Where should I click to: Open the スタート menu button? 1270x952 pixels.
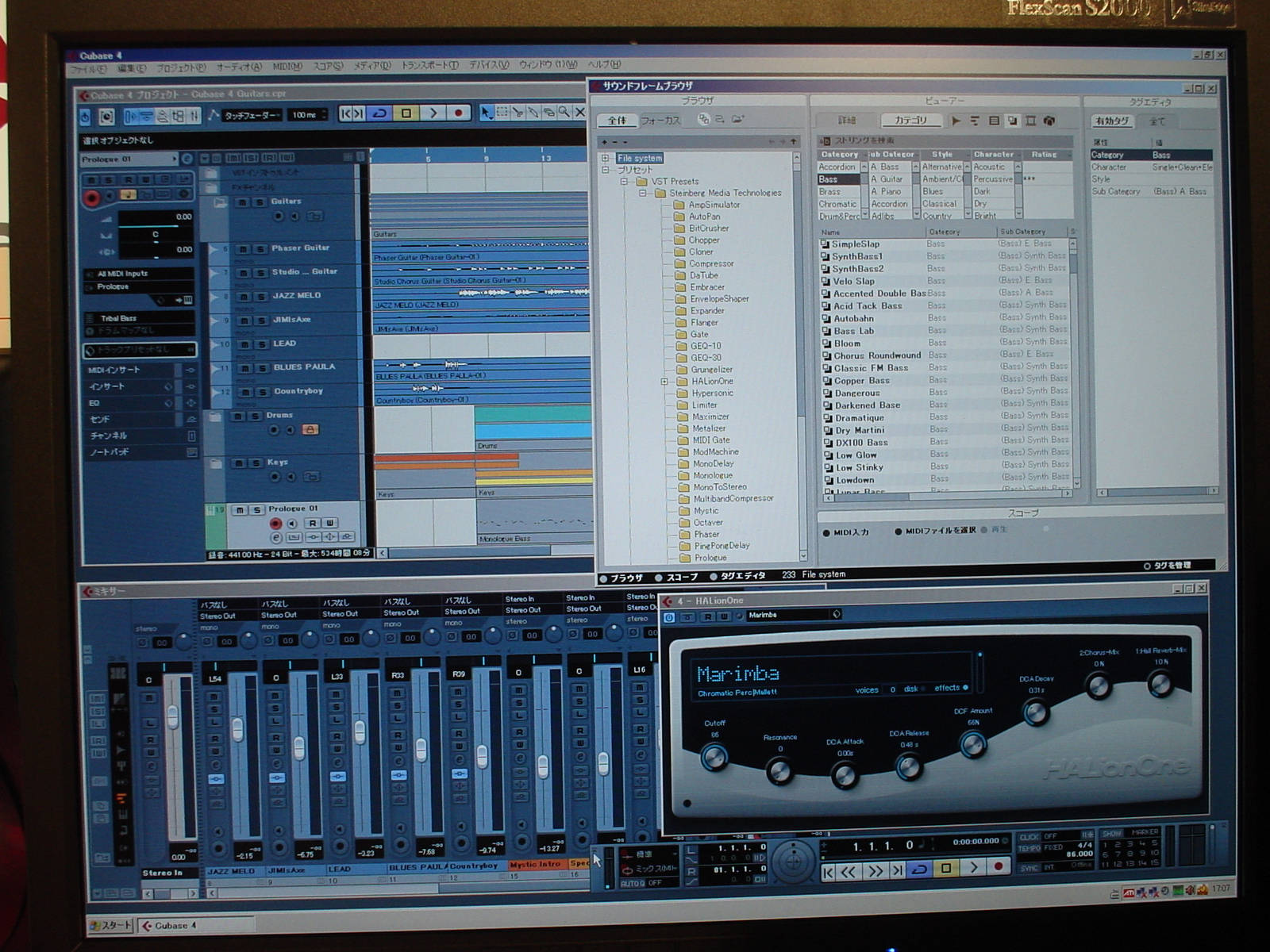pyautogui.click(x=110, y=925)
